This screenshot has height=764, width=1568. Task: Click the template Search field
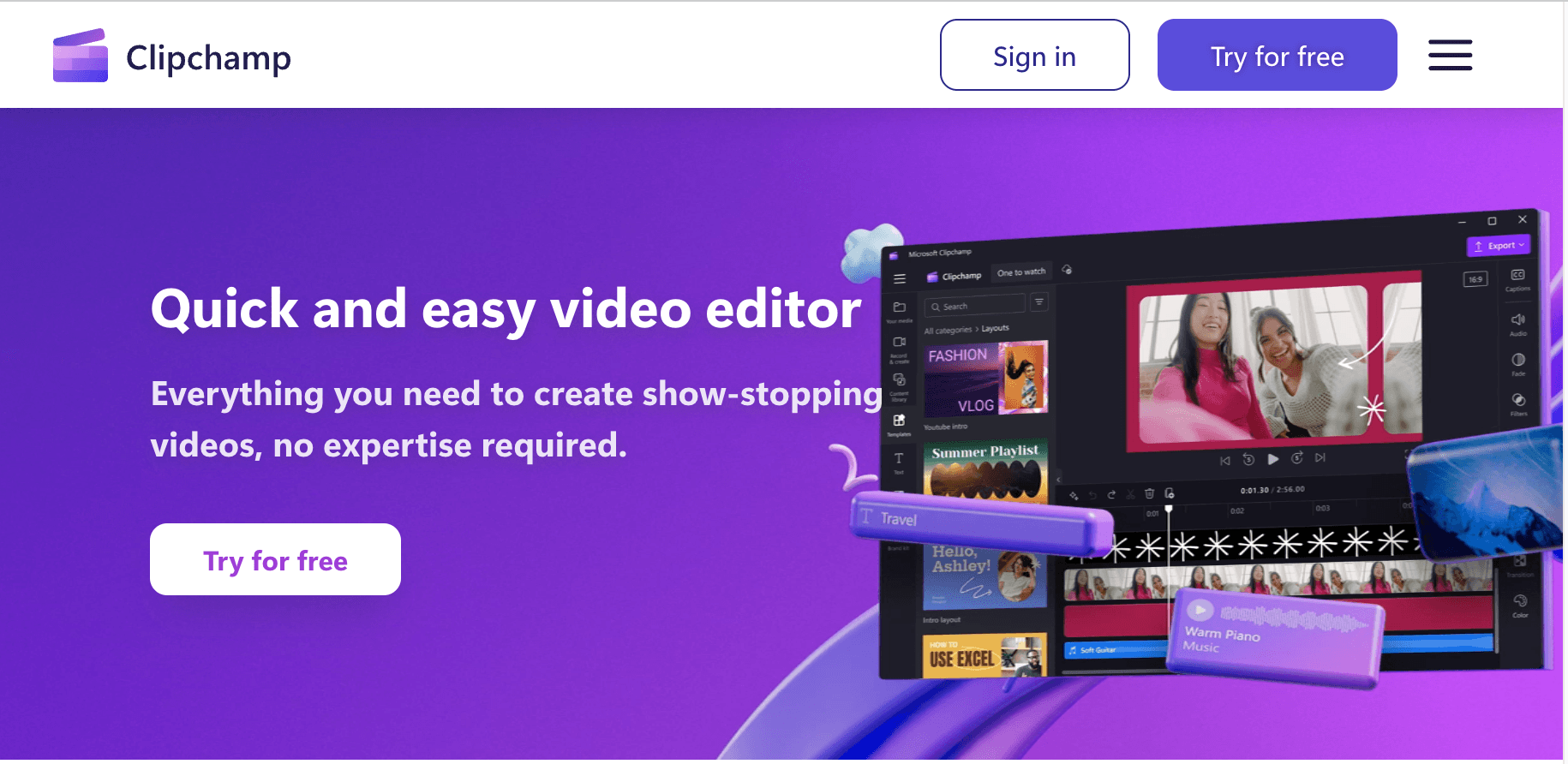975,306
